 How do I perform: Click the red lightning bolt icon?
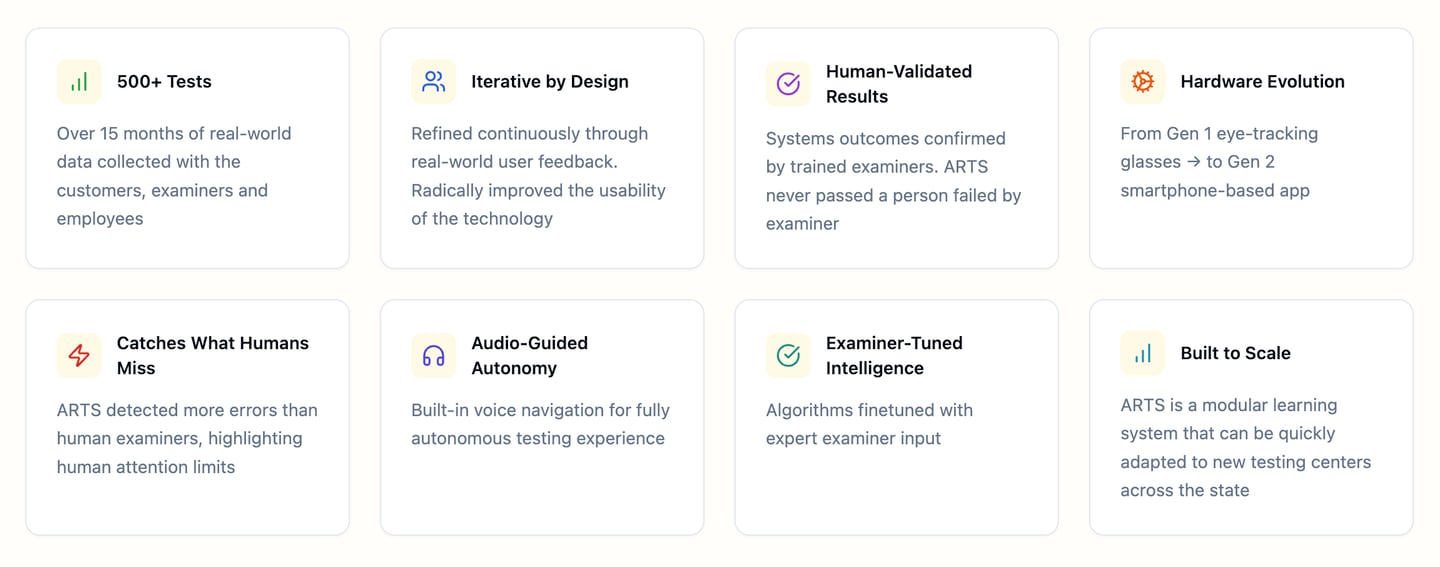(x=79, y=355)
